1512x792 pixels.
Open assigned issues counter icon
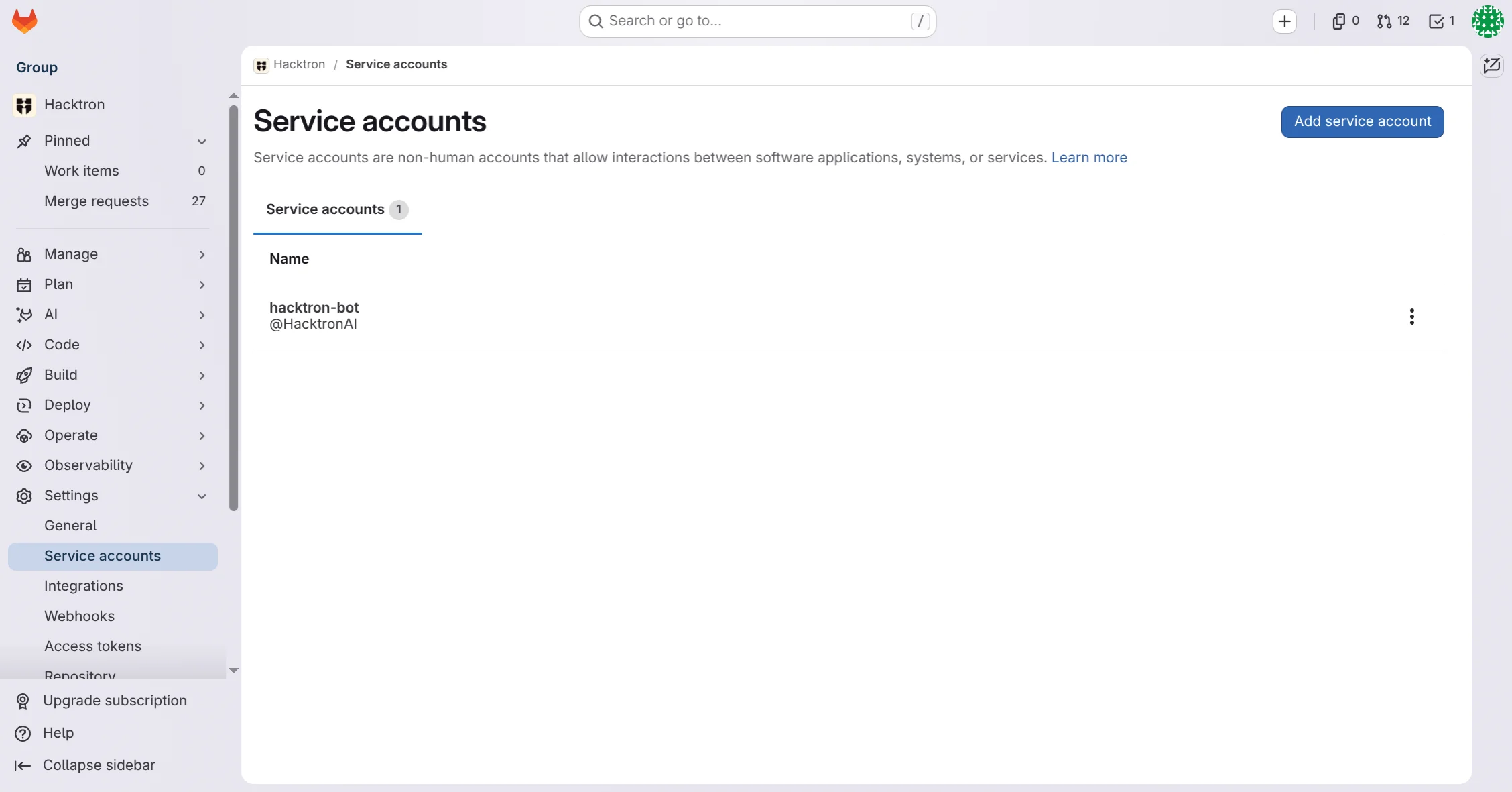point(1346,21)
